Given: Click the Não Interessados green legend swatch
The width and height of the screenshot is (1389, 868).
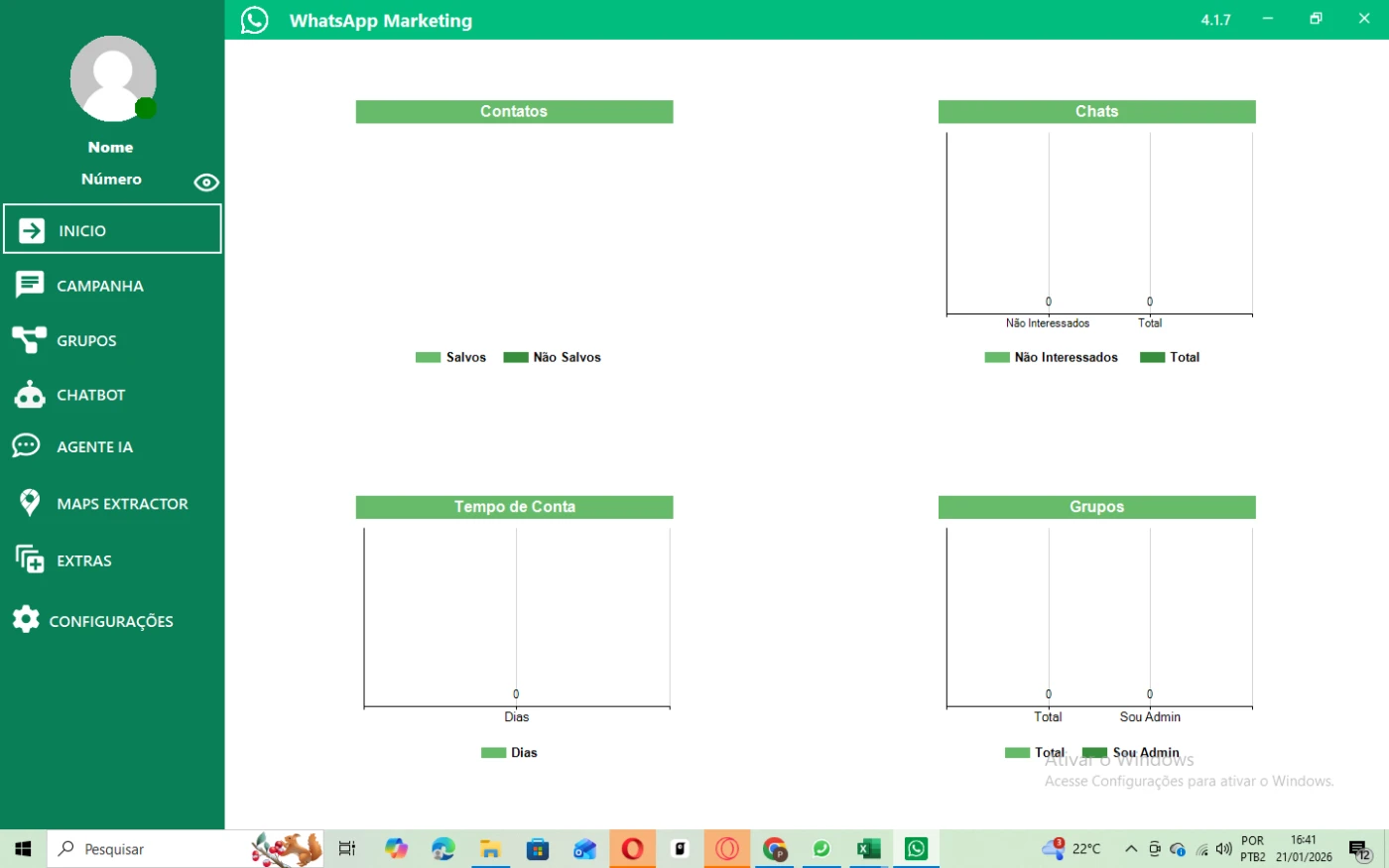Looking at the screenshot, I should [x=996, y=357].
